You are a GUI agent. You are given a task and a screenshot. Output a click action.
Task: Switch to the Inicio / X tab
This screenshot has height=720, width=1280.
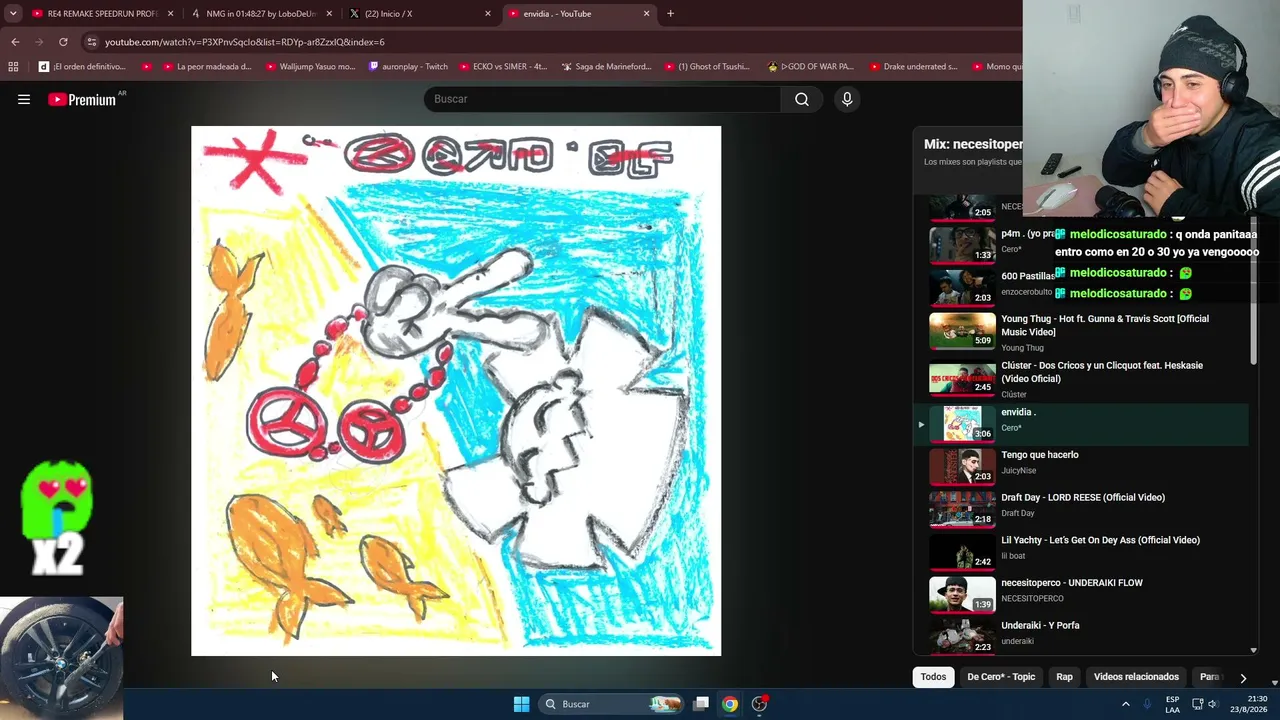point(420,14)
